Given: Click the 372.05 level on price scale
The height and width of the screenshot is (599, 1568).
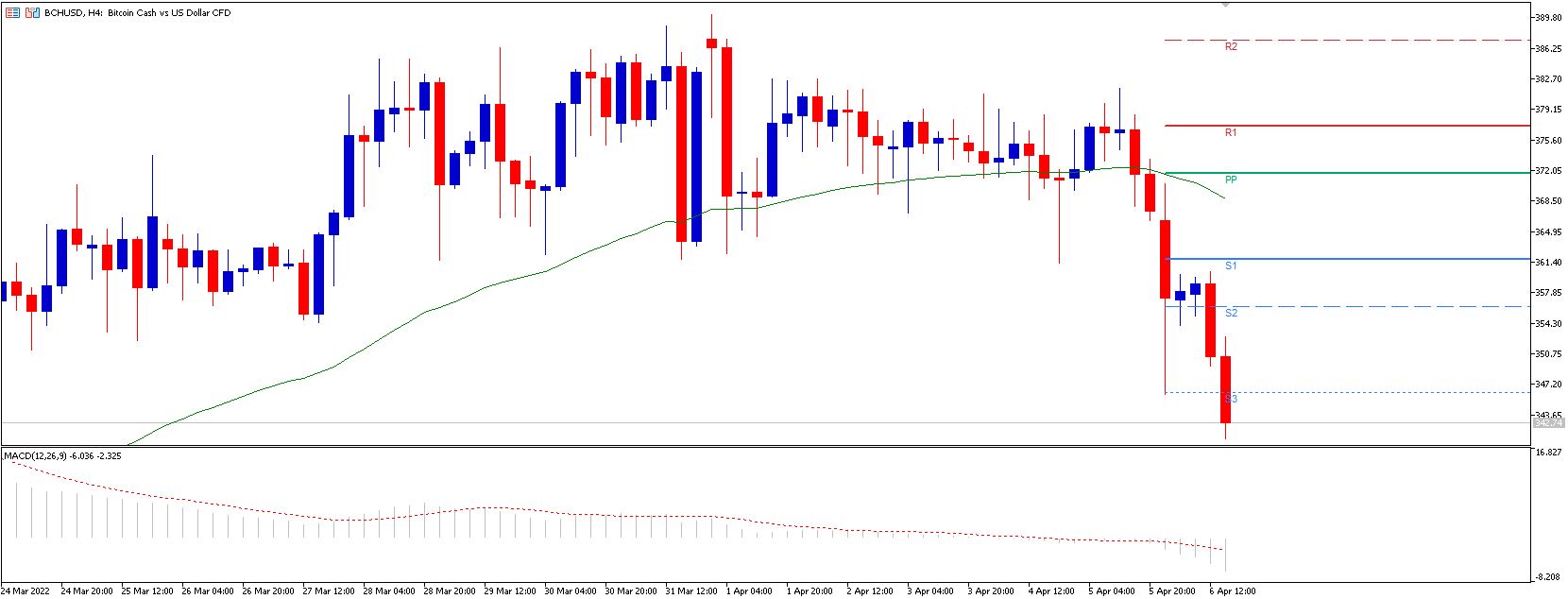Looking at the screenshot, I should click(1547, 171).
